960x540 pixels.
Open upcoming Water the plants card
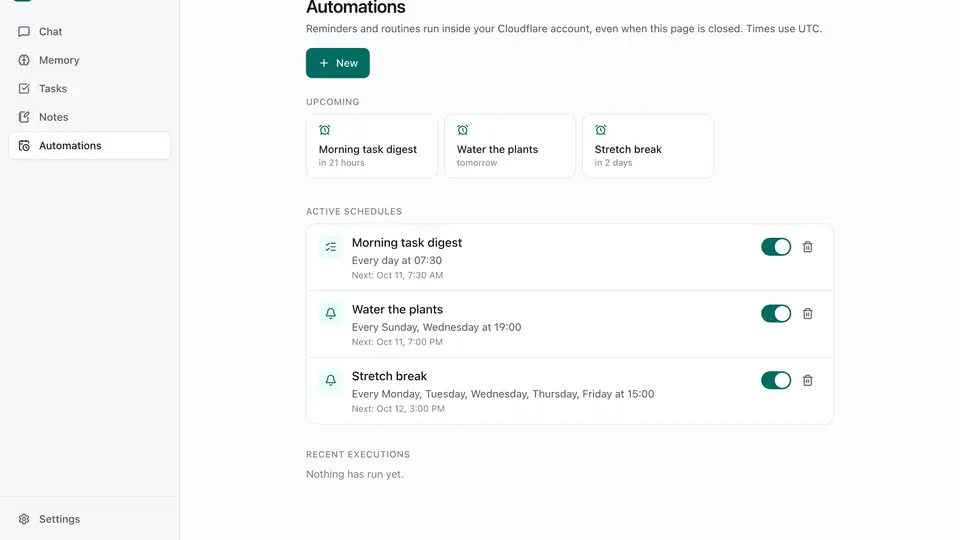pos(510,146)
